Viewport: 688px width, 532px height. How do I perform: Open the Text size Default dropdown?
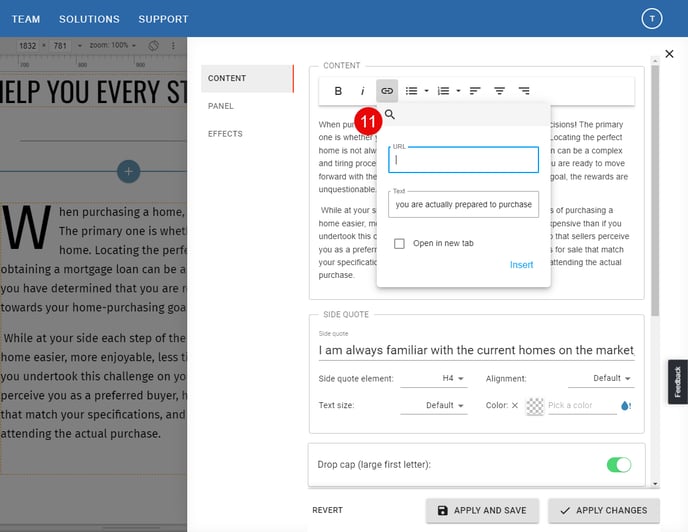point(434,405)
